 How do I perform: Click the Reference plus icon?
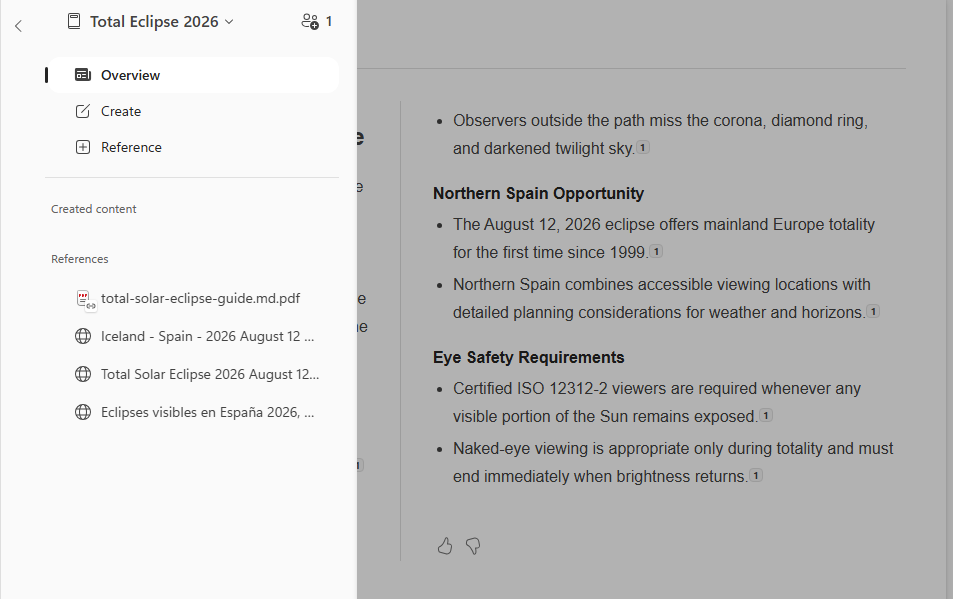tap(83, 147)
